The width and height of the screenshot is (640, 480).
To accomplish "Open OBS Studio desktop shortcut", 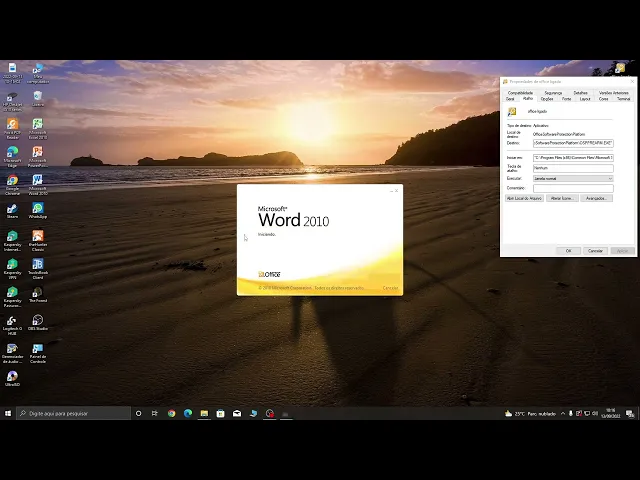I will pyautogui.click(x=38, y=322).
